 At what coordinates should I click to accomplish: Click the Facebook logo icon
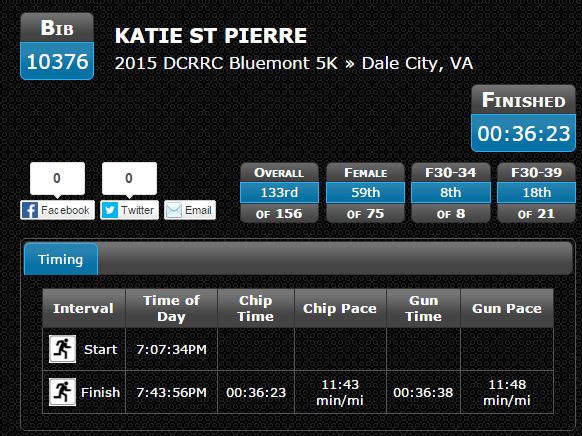click(30, 210)
